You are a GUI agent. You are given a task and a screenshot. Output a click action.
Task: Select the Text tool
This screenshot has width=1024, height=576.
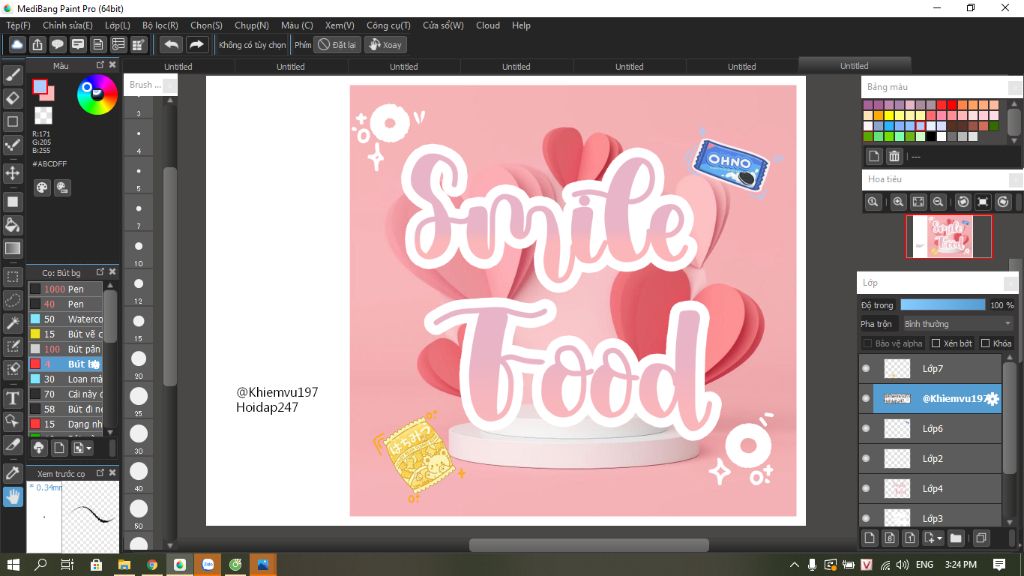(x=12, y=398)
